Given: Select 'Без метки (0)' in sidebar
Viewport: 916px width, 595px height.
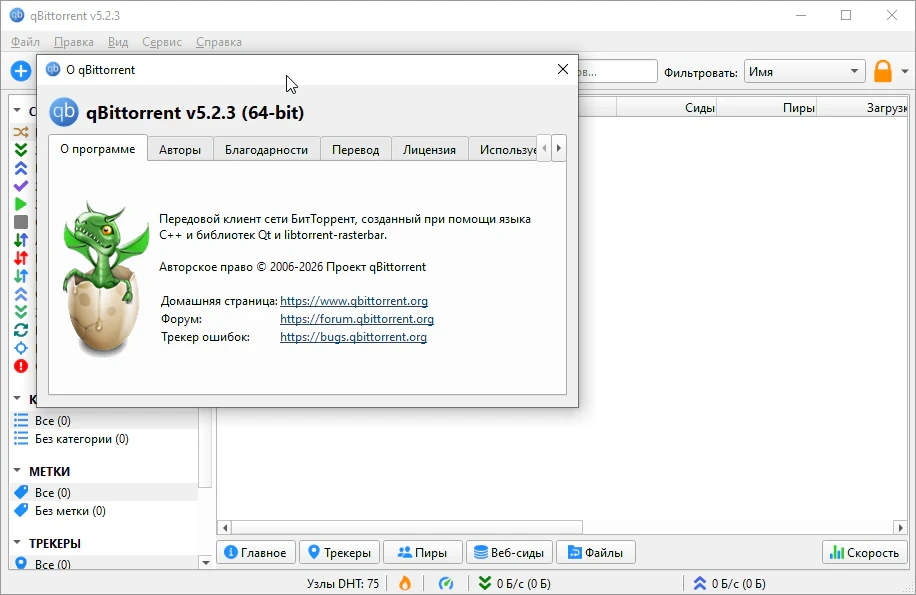Looking at the screenshot, I should 103,510.
